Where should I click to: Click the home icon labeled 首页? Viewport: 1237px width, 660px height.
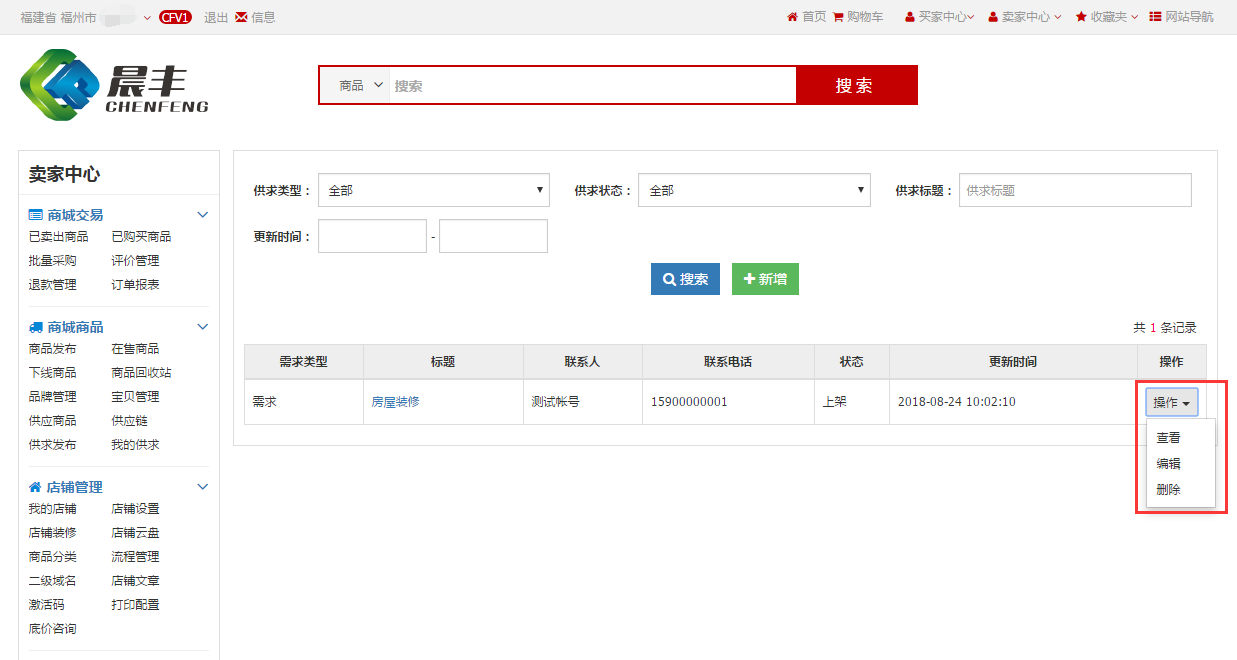[x=793, y=17]
